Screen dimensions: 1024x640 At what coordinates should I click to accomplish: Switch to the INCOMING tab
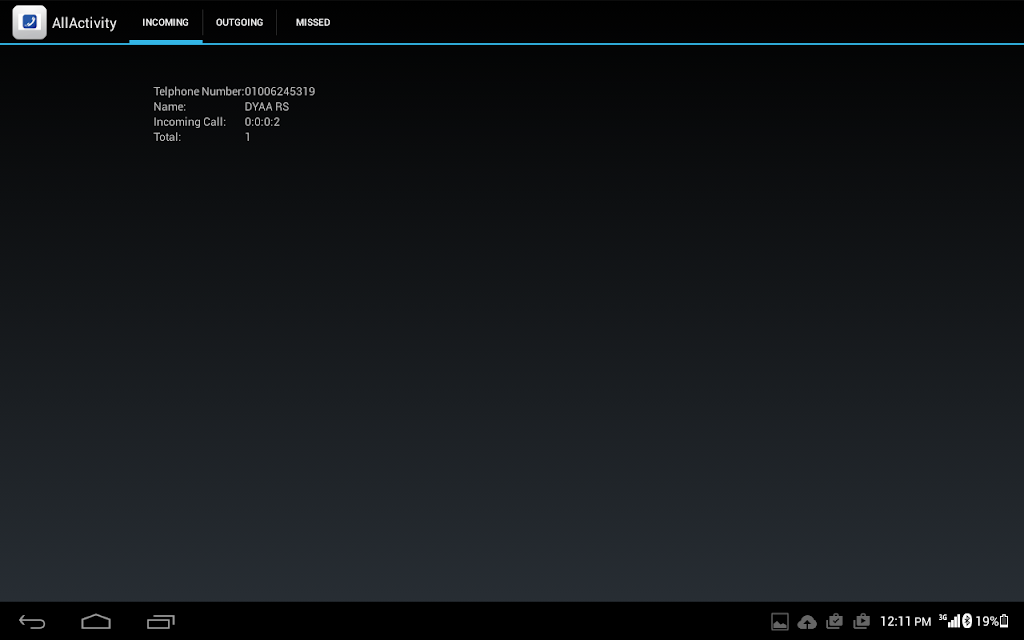click(166, 22)
